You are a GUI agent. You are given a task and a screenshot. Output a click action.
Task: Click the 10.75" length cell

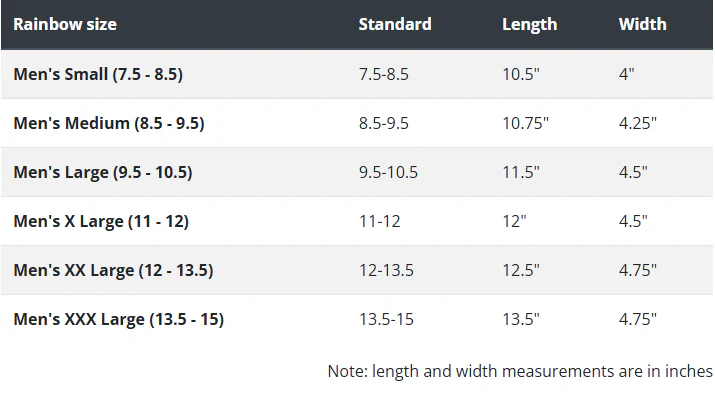pos(525,123)
